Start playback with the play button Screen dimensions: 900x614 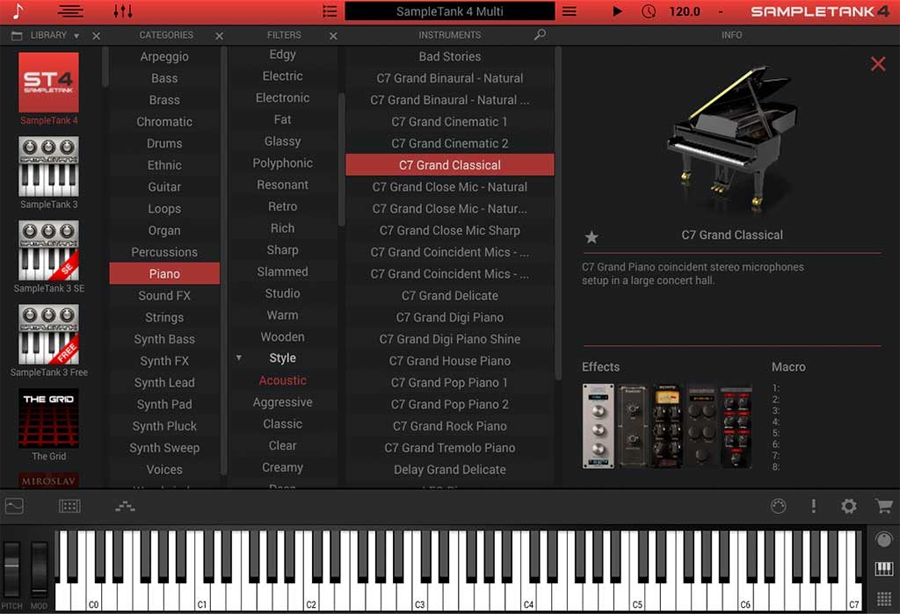(x=617, y=11)
